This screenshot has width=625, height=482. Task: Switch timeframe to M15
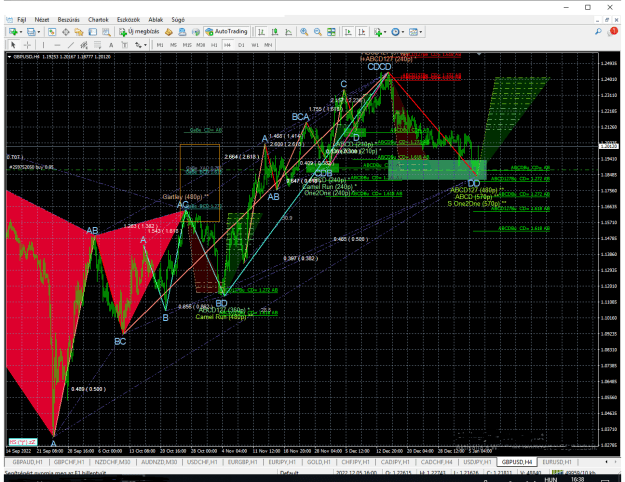187,45
